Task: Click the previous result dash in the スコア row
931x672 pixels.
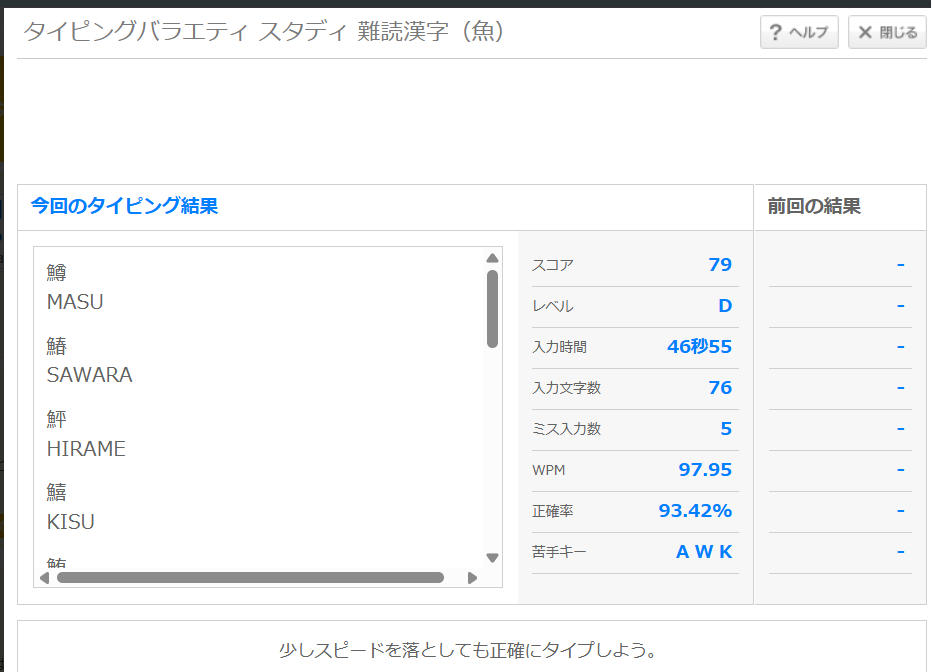Action: pos(901,265)
